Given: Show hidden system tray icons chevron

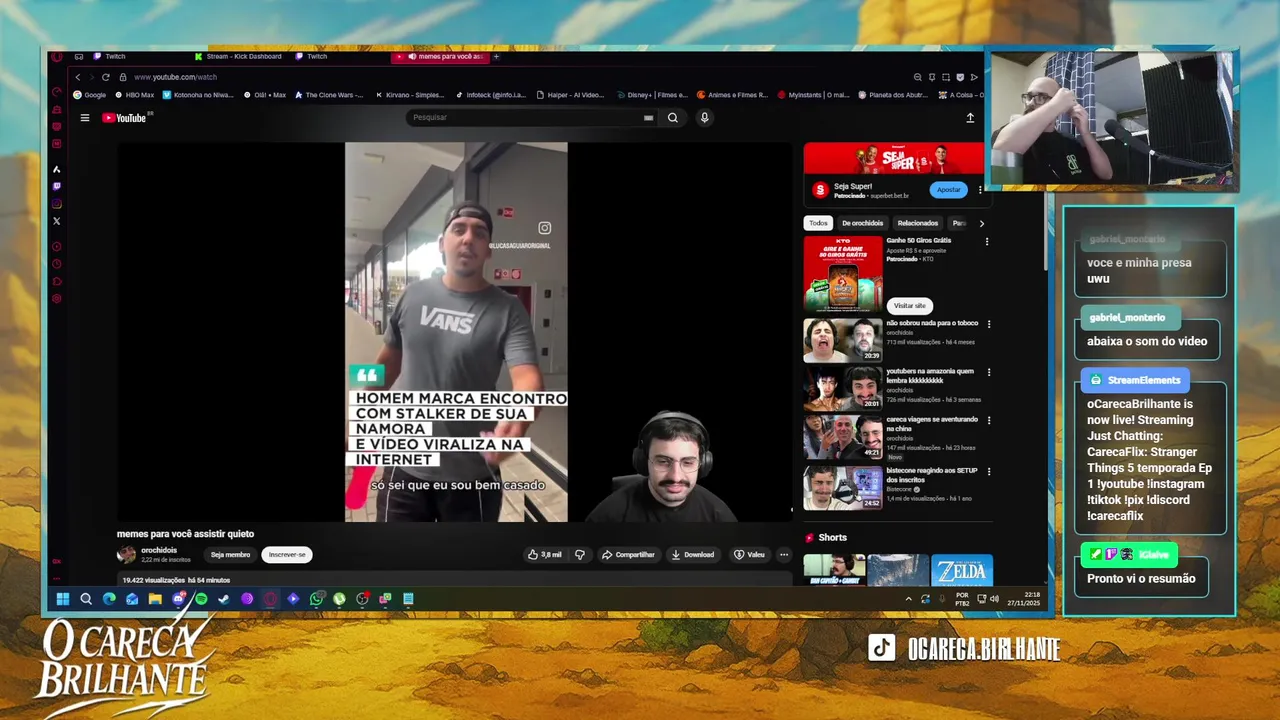Looking at the screenshot, I should [x=908, y=599].
